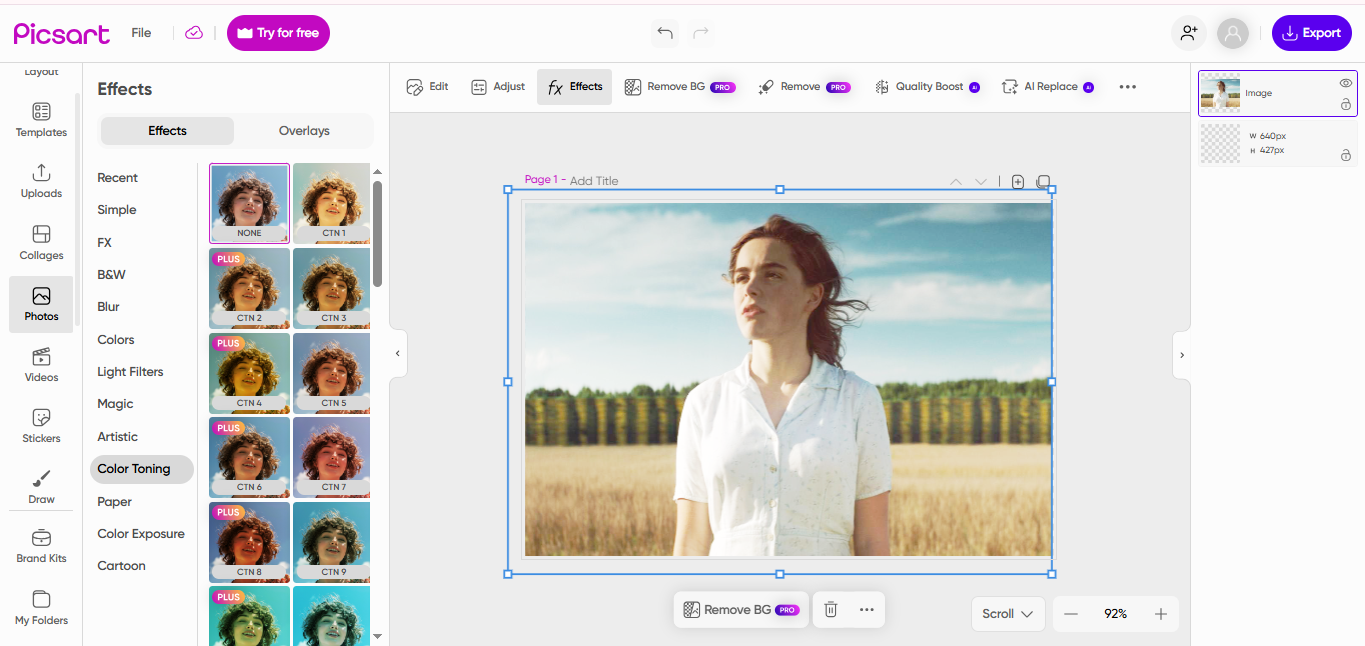1365x646 pixels.
Task: Apply the NONE effect thumbnail
Action: [x=249, y=204]
